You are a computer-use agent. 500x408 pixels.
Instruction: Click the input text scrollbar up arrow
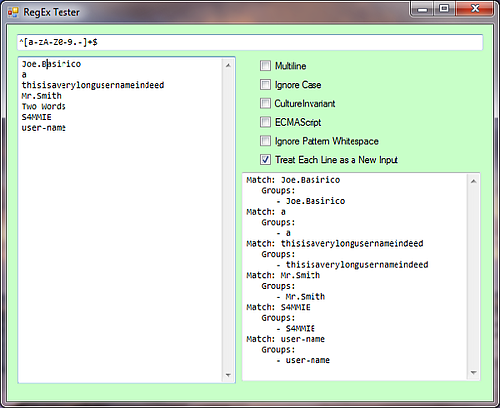pyautogui.click(x=228, y=65)
